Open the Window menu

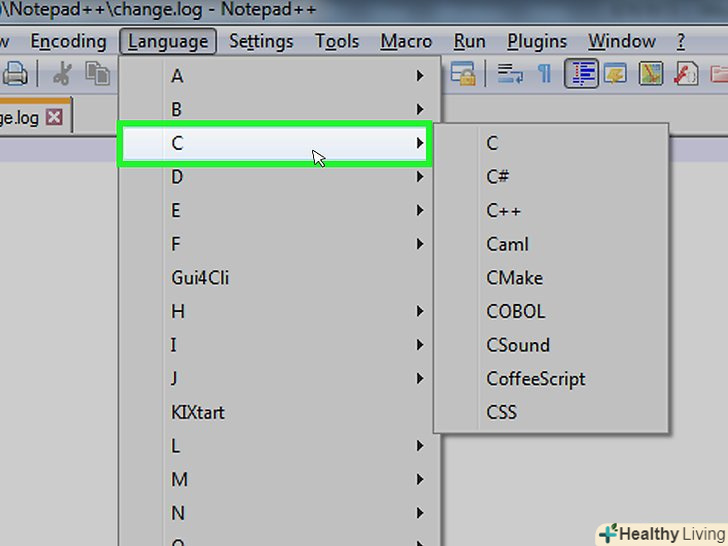point(622,42)
